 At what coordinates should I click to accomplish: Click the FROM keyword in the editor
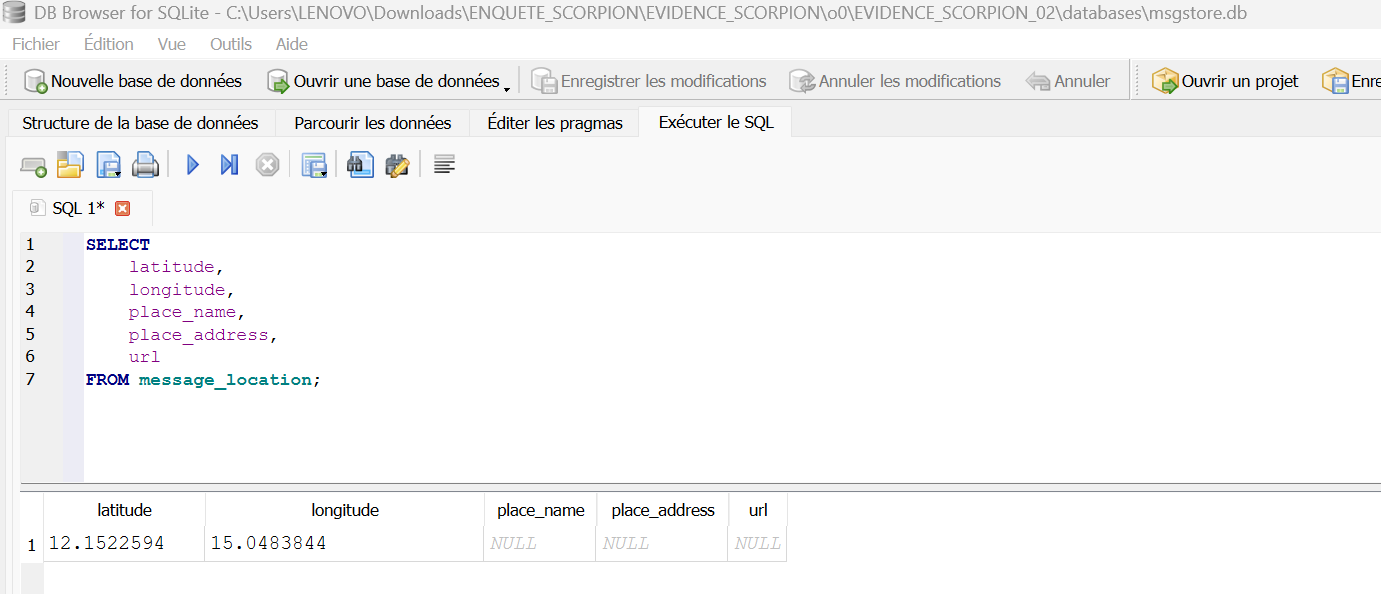[107, 380]
